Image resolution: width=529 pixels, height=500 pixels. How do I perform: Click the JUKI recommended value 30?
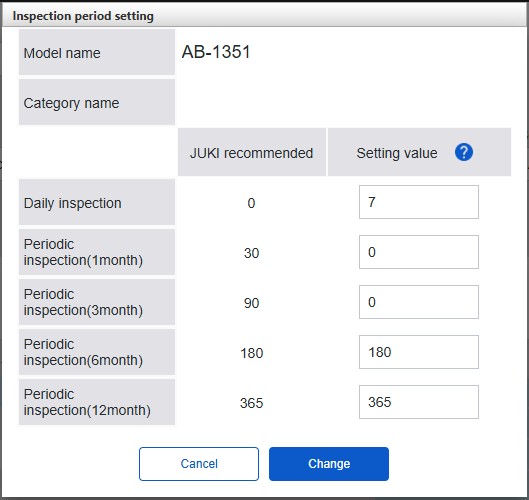point(252,253)
